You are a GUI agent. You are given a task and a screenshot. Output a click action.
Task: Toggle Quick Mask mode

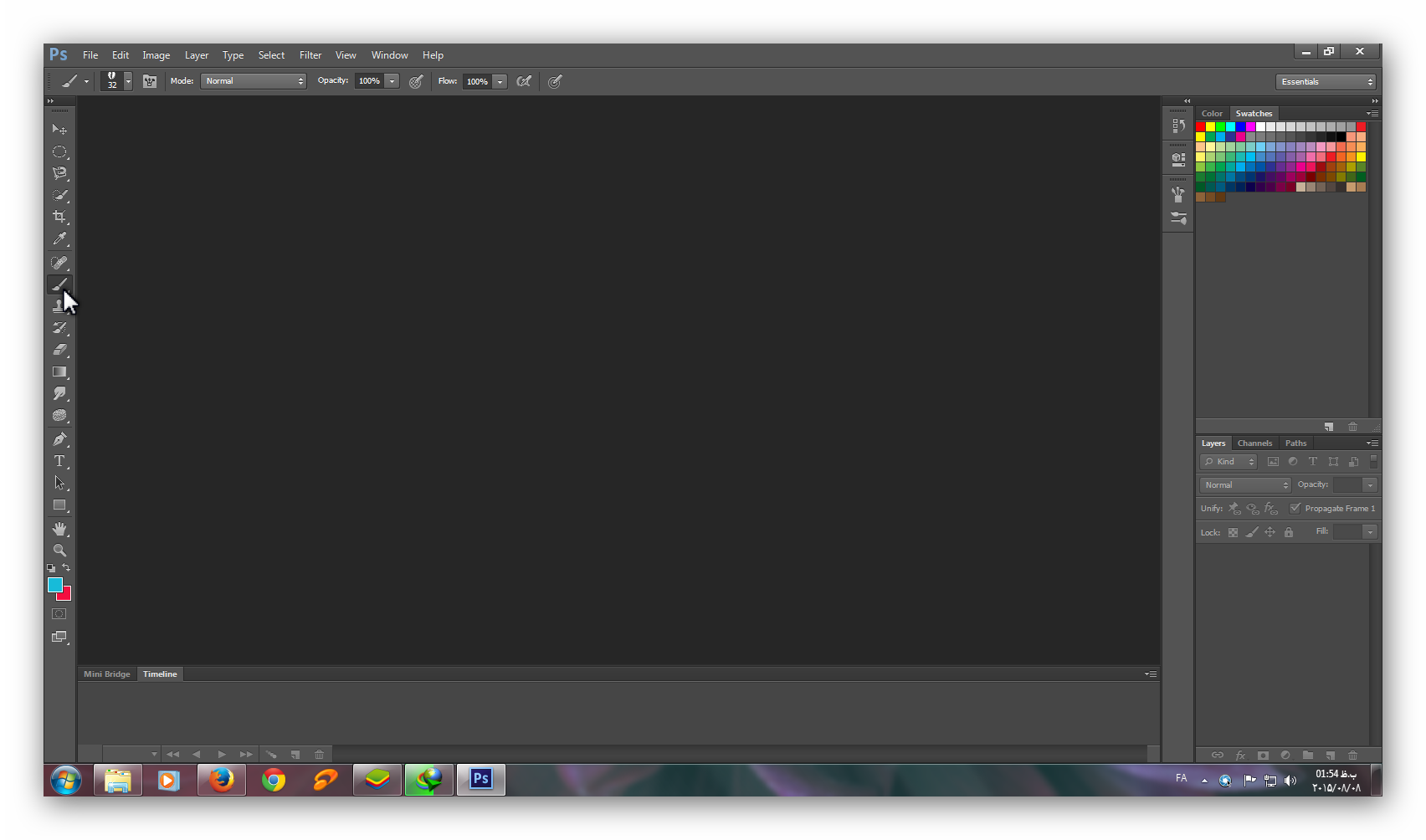(x=59, y=614)
